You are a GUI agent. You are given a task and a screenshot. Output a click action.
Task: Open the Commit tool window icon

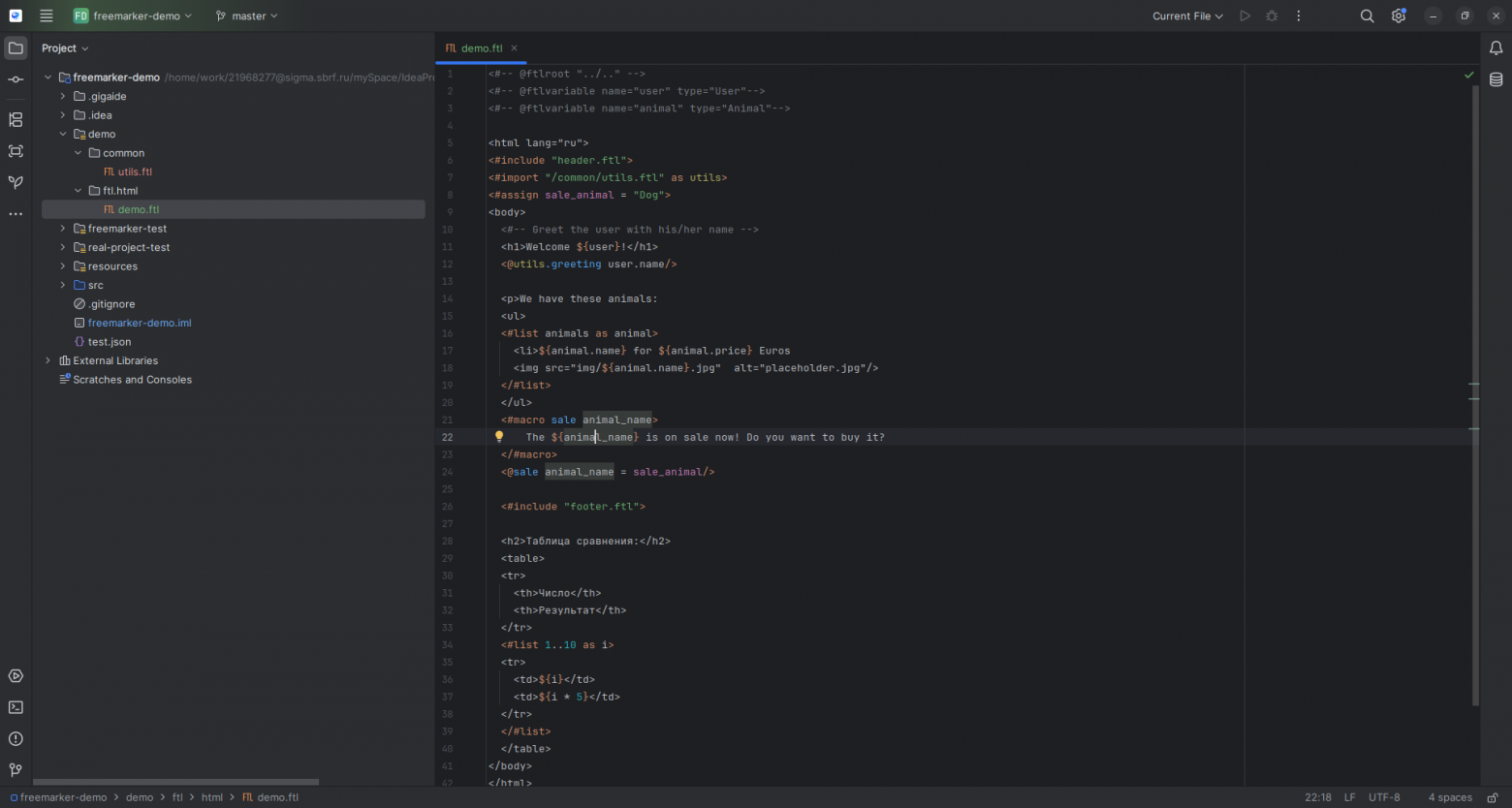pyautogui.click(x=16, y=79)
